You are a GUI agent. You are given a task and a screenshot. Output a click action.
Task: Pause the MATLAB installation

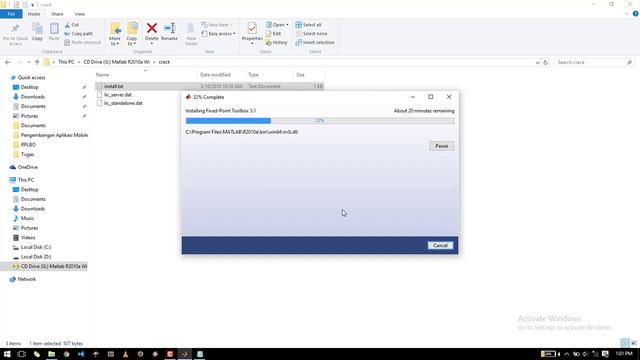click(x=441, y=146)
